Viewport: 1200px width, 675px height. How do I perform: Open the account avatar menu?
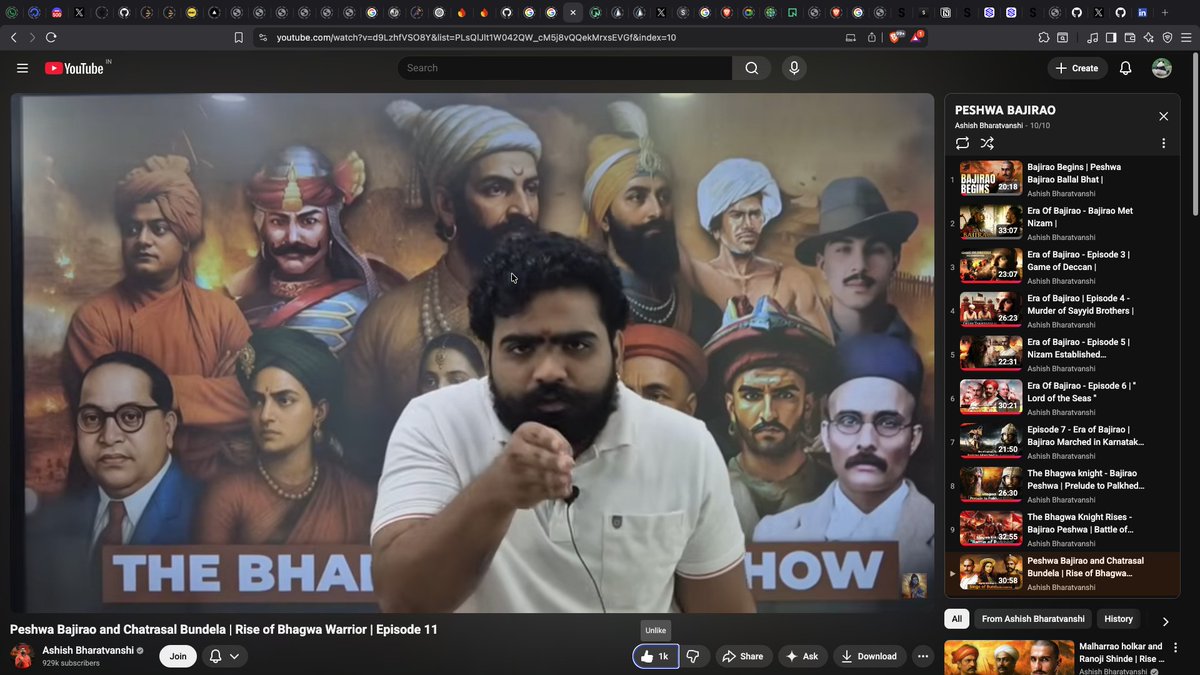click(x=1162, y=68)
